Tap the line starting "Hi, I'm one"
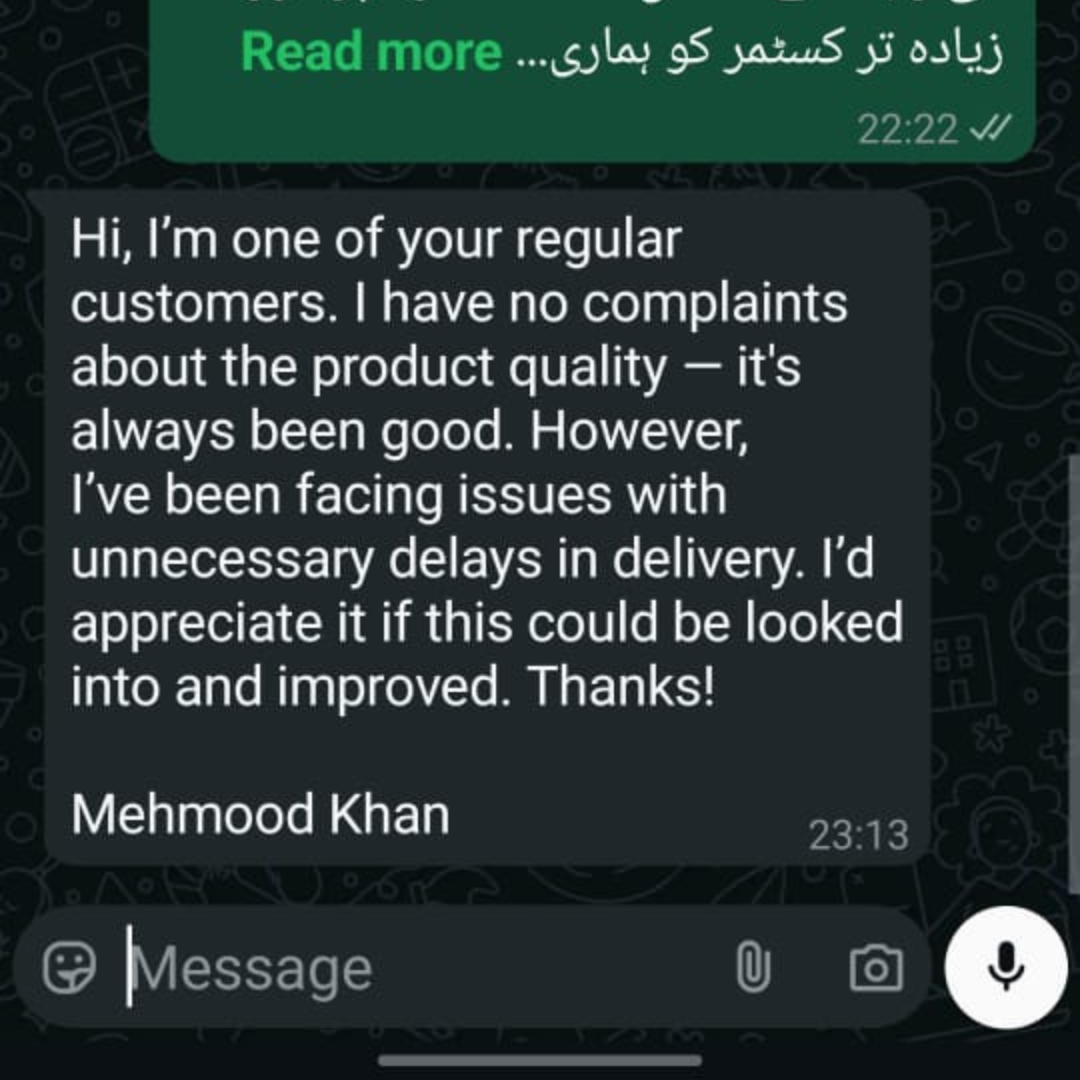Screen dimensions: 1080x1080 click(x=376, y=241)
